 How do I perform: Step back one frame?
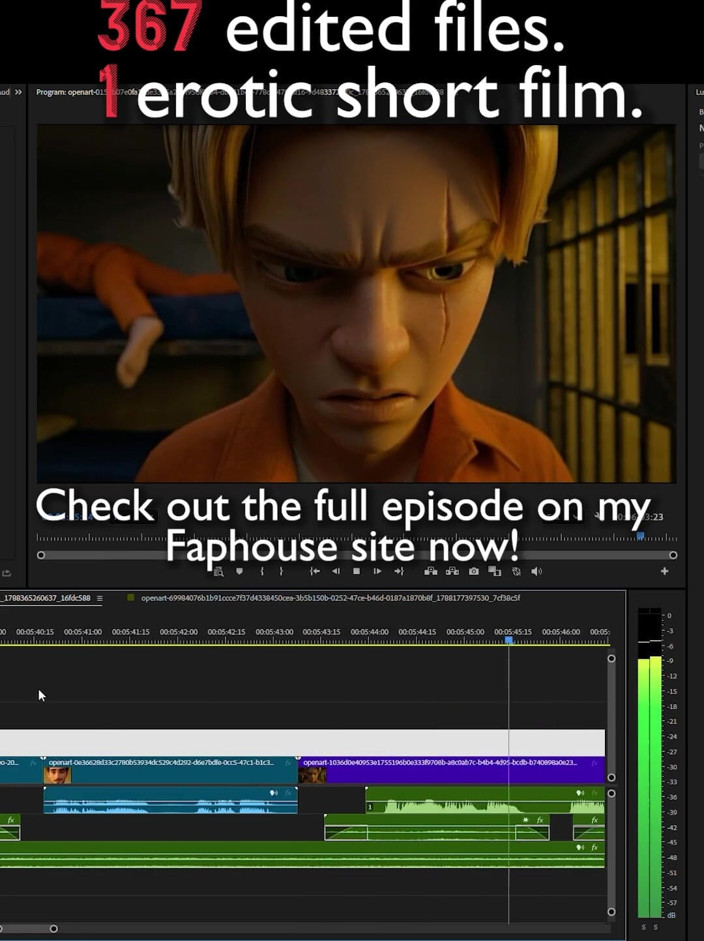pos(336,571)
